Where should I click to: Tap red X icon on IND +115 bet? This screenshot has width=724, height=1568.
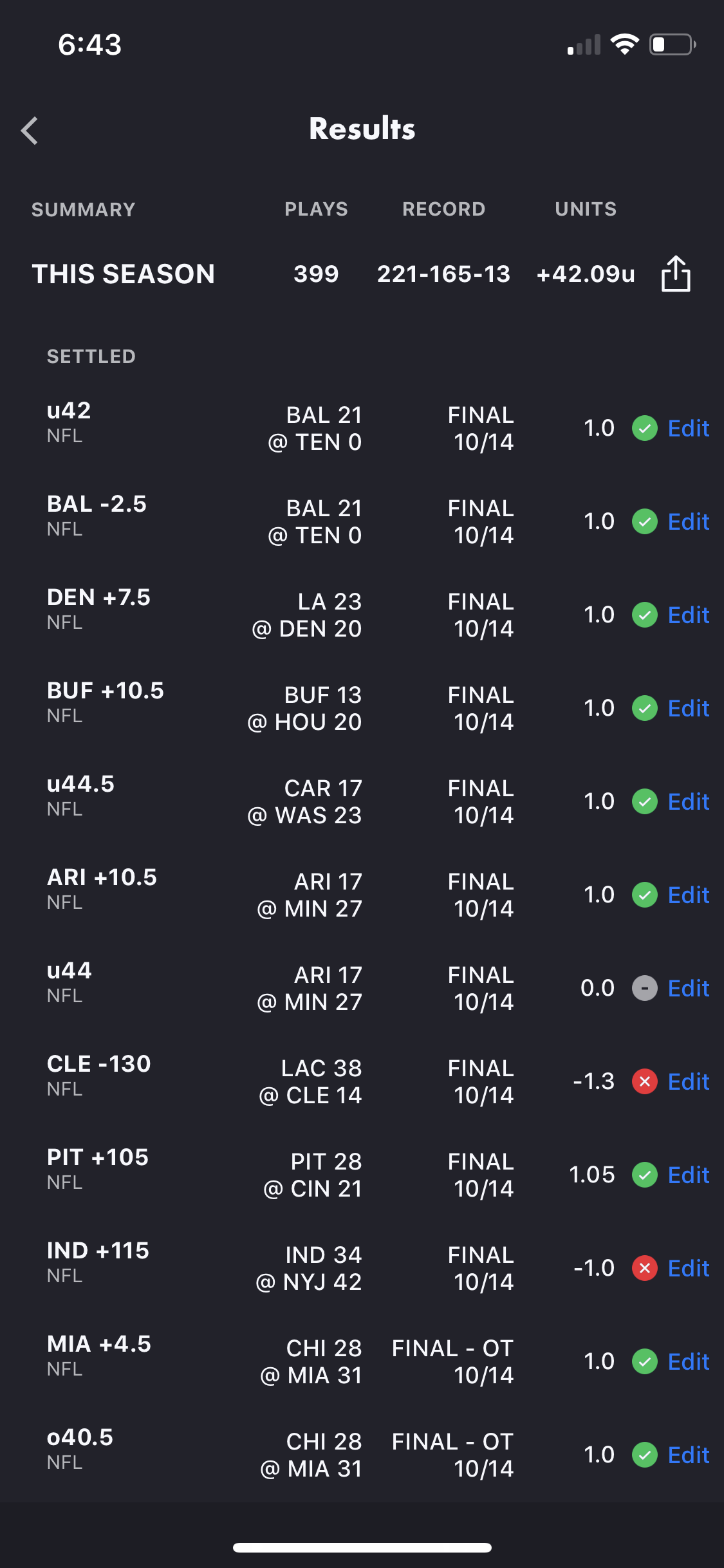tap(644, 1268)
